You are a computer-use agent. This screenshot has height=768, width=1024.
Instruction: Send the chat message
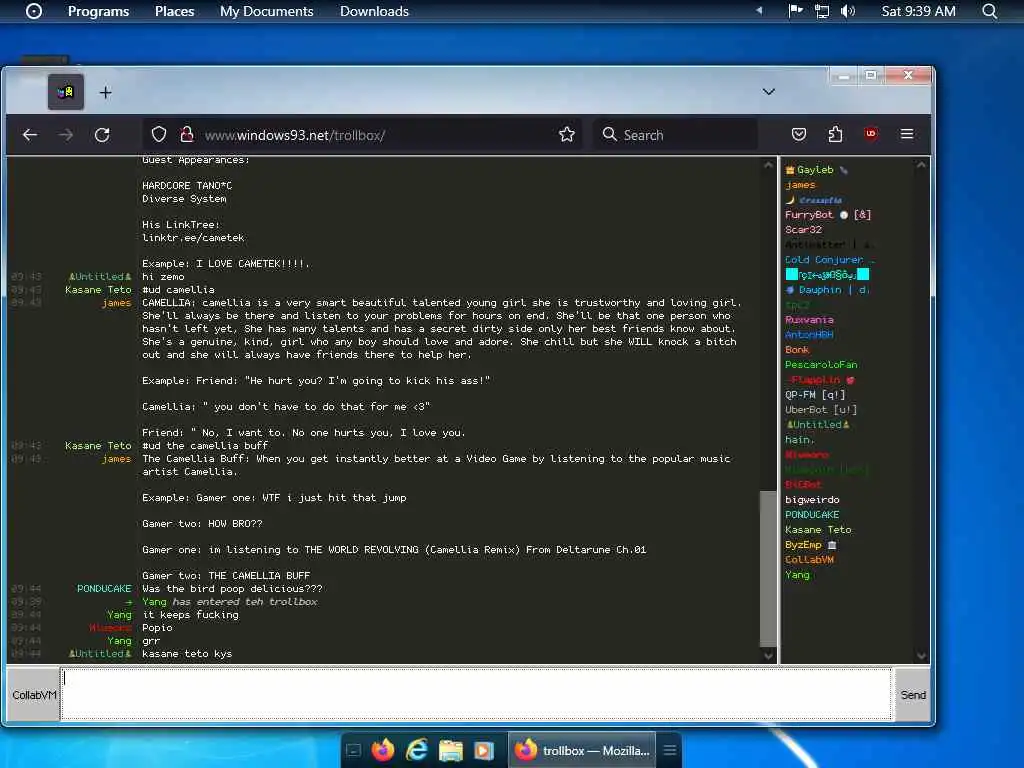(x=912, y=695)
